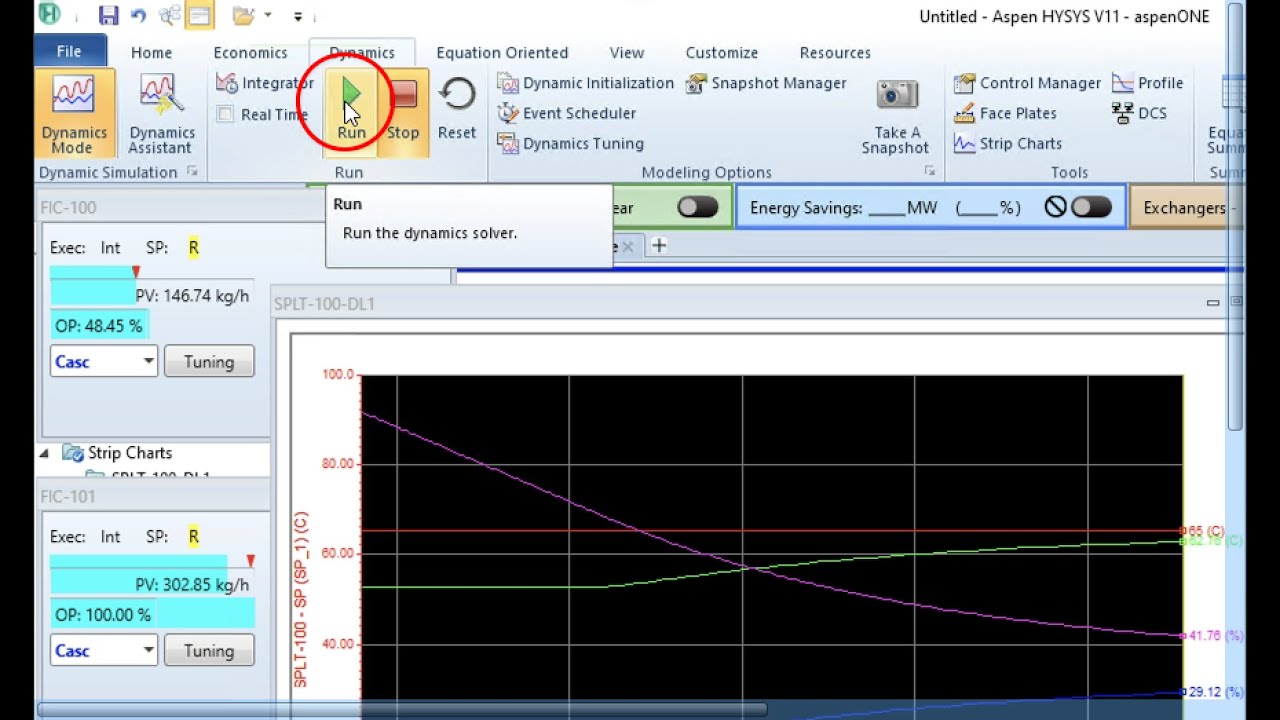Viewport: 1280px width, 720px height.
Task: Open Dynamics Tuning
Action: (571, 143)
